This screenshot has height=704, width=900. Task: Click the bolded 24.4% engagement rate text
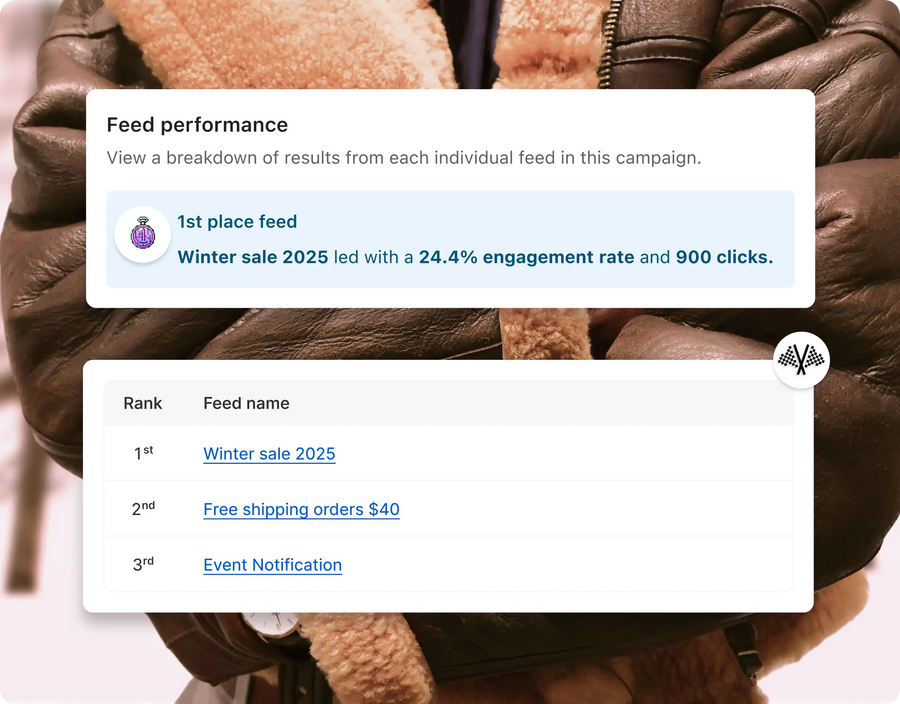click(524, 257)
